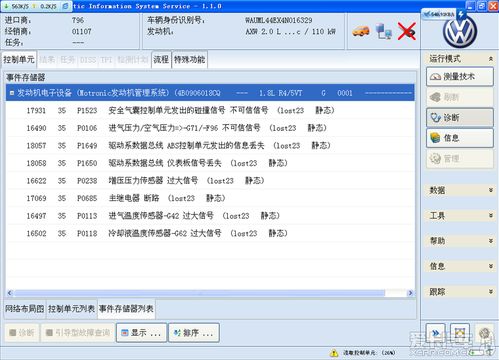Click the 引导型故障查询 button
Screen dimensions: 499x360
pos(78,333)
